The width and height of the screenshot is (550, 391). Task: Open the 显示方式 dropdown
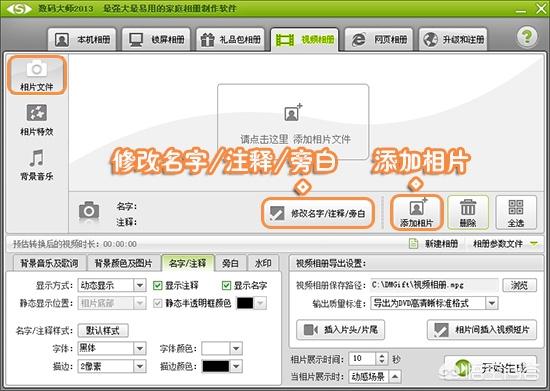[x=140, y=285]
